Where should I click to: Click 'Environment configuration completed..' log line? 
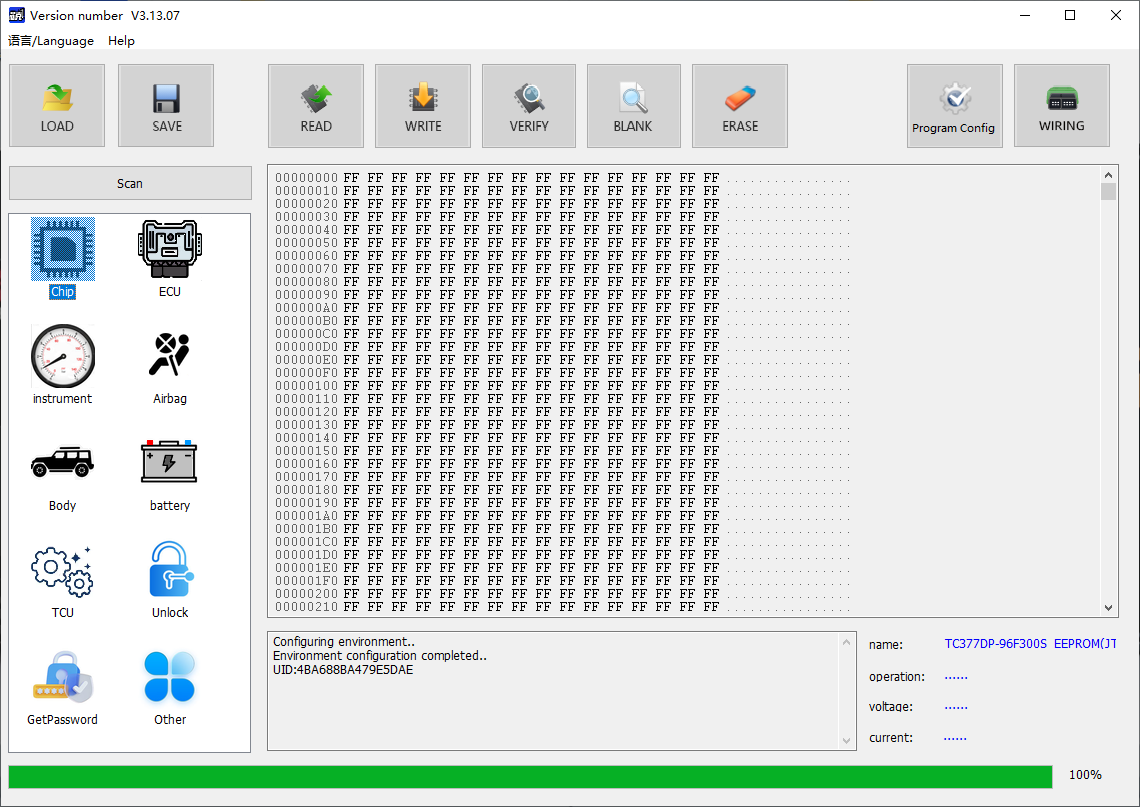pyautogui.click(x=380, y=655)
